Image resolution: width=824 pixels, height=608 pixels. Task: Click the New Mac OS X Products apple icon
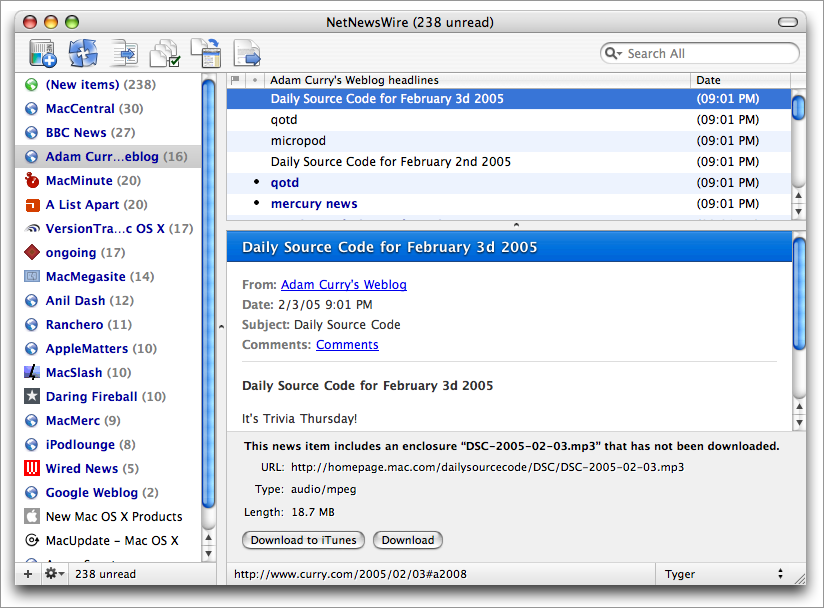point(32,516)
